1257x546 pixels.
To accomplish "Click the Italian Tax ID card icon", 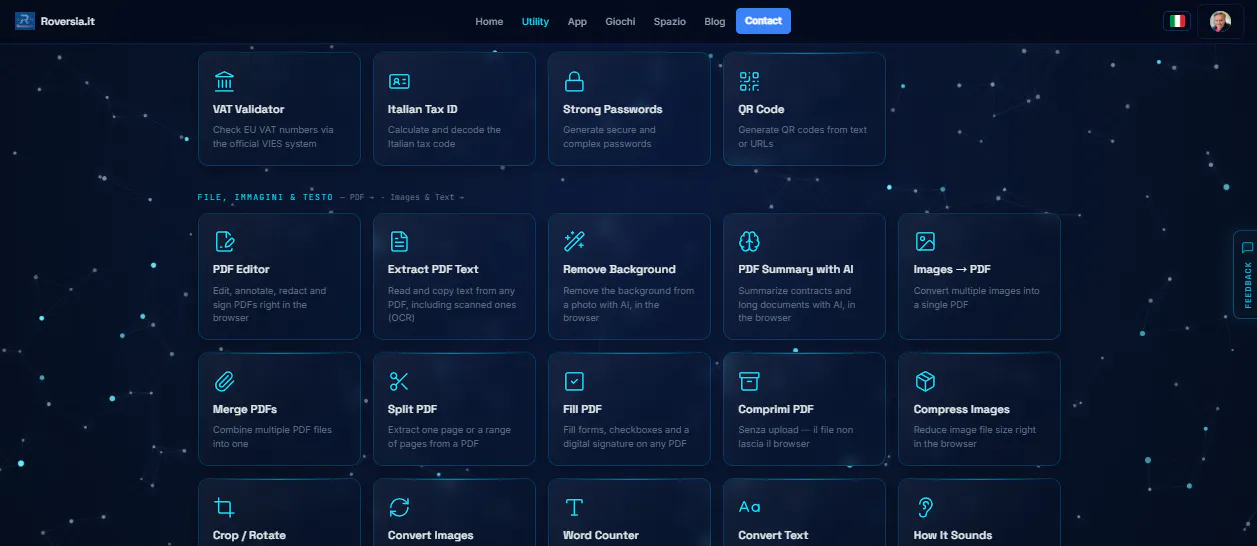I will 399,81.
